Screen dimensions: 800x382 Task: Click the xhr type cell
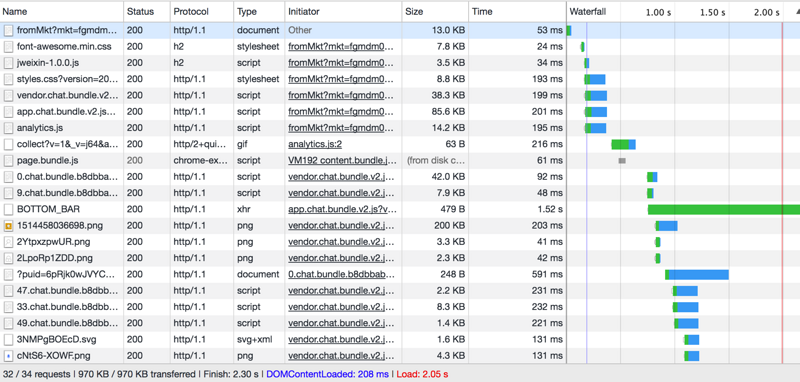243,209
